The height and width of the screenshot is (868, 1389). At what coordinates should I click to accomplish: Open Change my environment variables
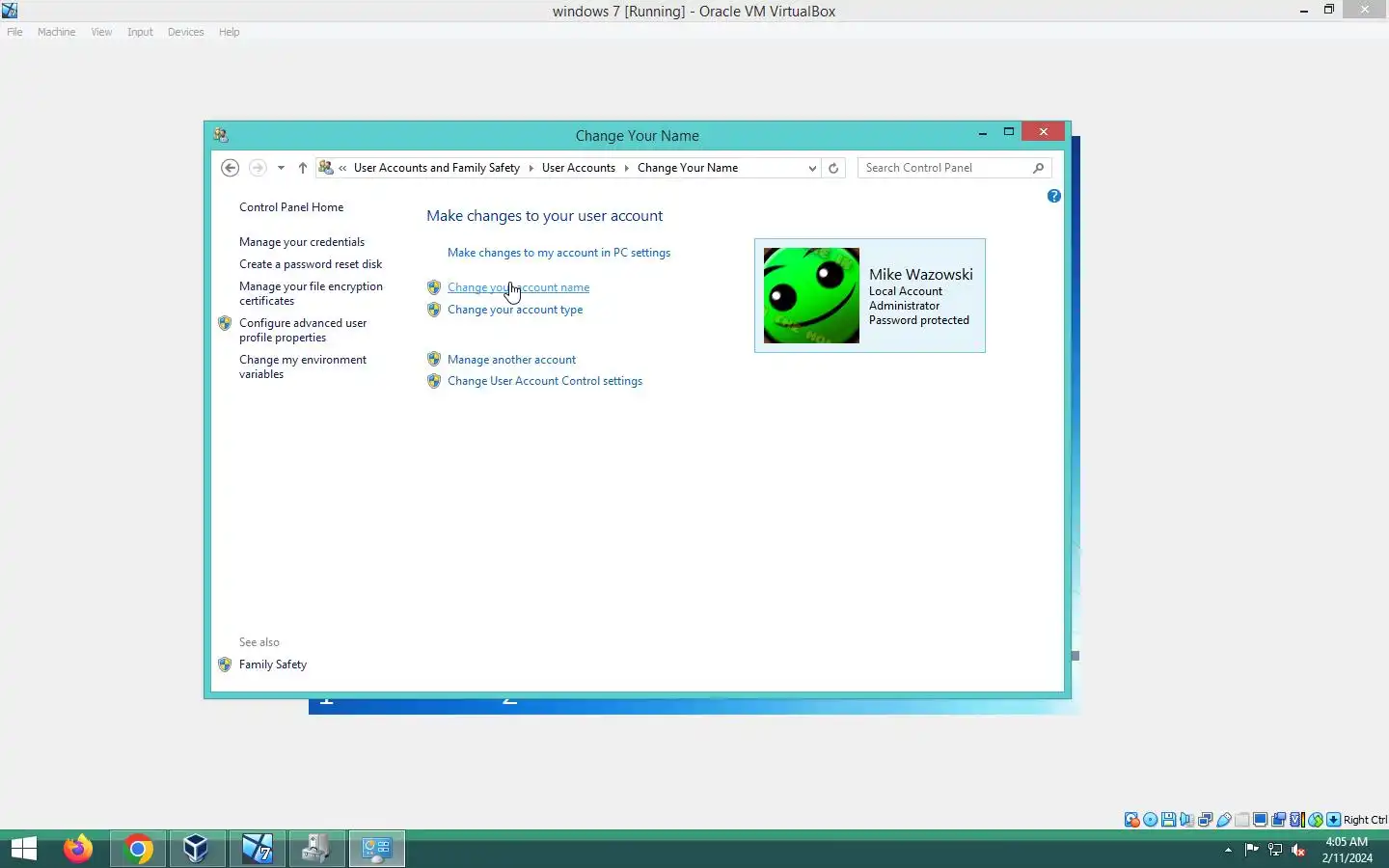pos(303,366)
